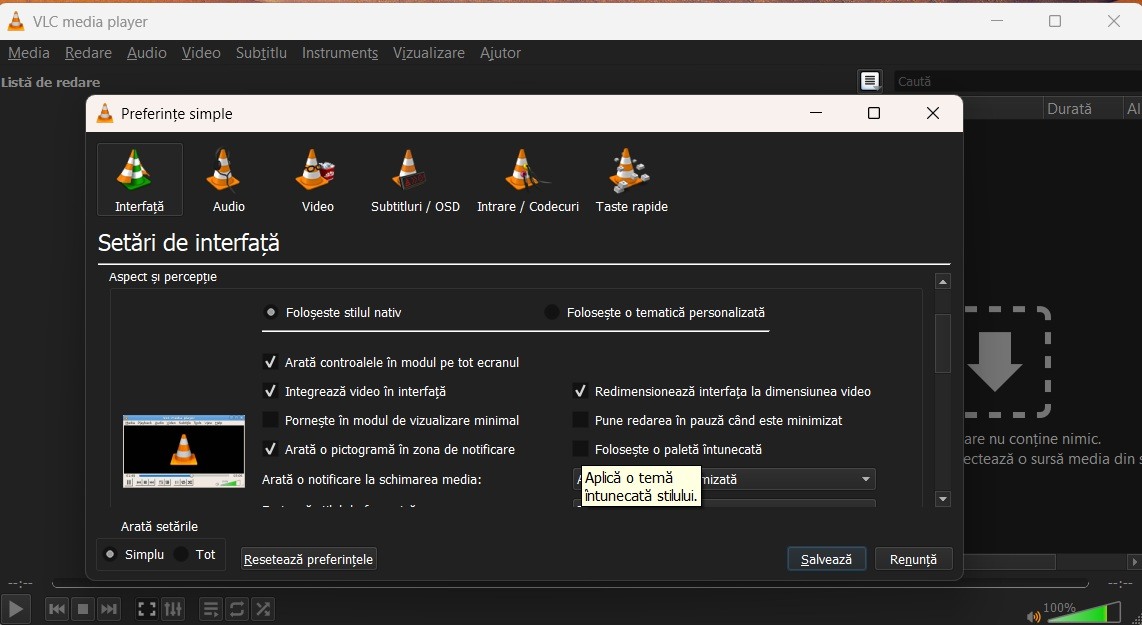Open the Instrumente menu

[x=339, y=52]
